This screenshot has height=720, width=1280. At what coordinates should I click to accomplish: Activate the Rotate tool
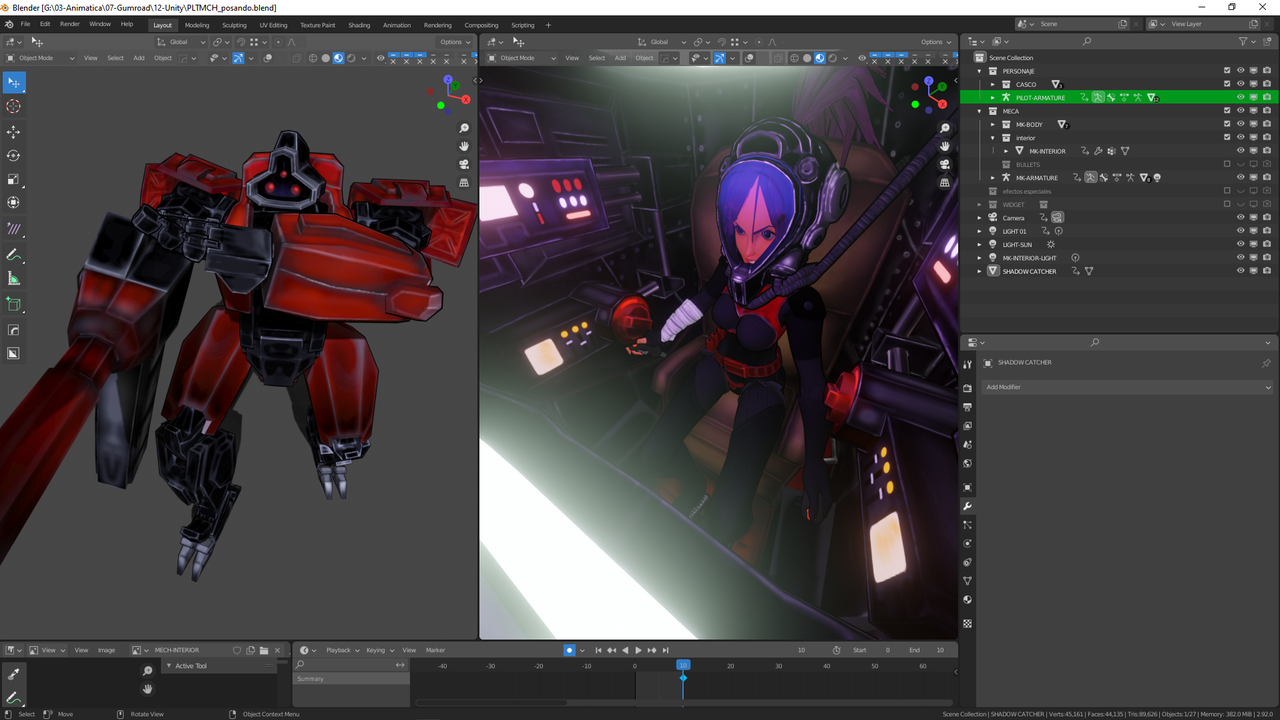(x=14, y=156)
